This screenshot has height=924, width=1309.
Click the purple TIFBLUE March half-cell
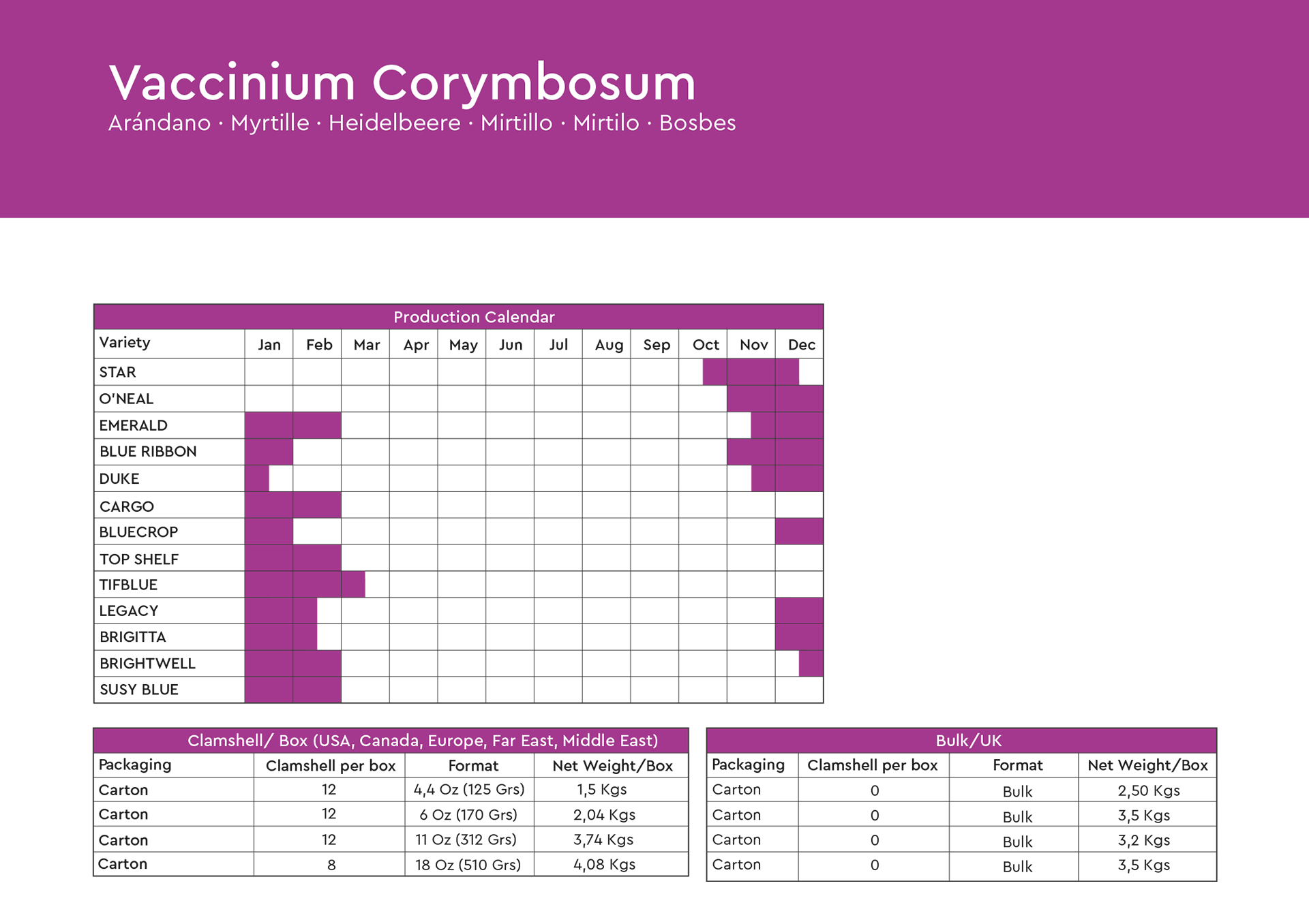tap(353, 585)
